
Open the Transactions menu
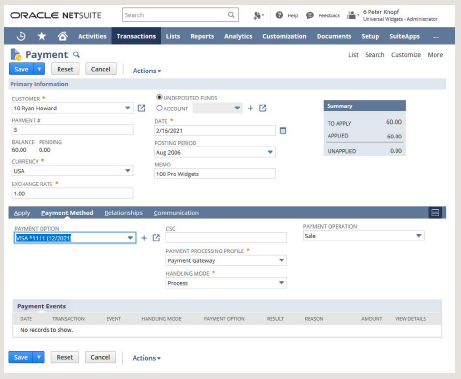tap(136, 36)
